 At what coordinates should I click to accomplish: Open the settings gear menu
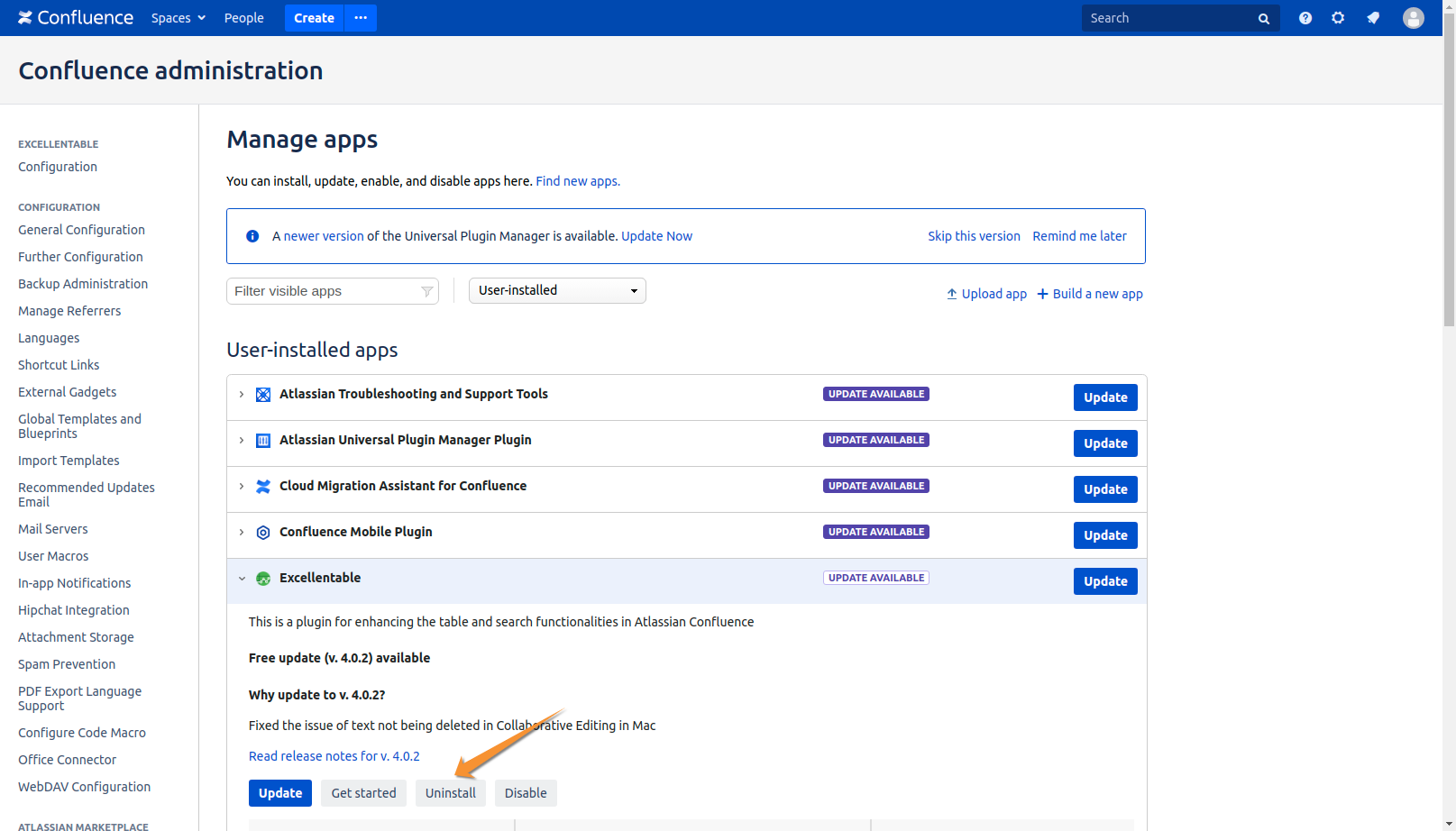(1338, 18)
